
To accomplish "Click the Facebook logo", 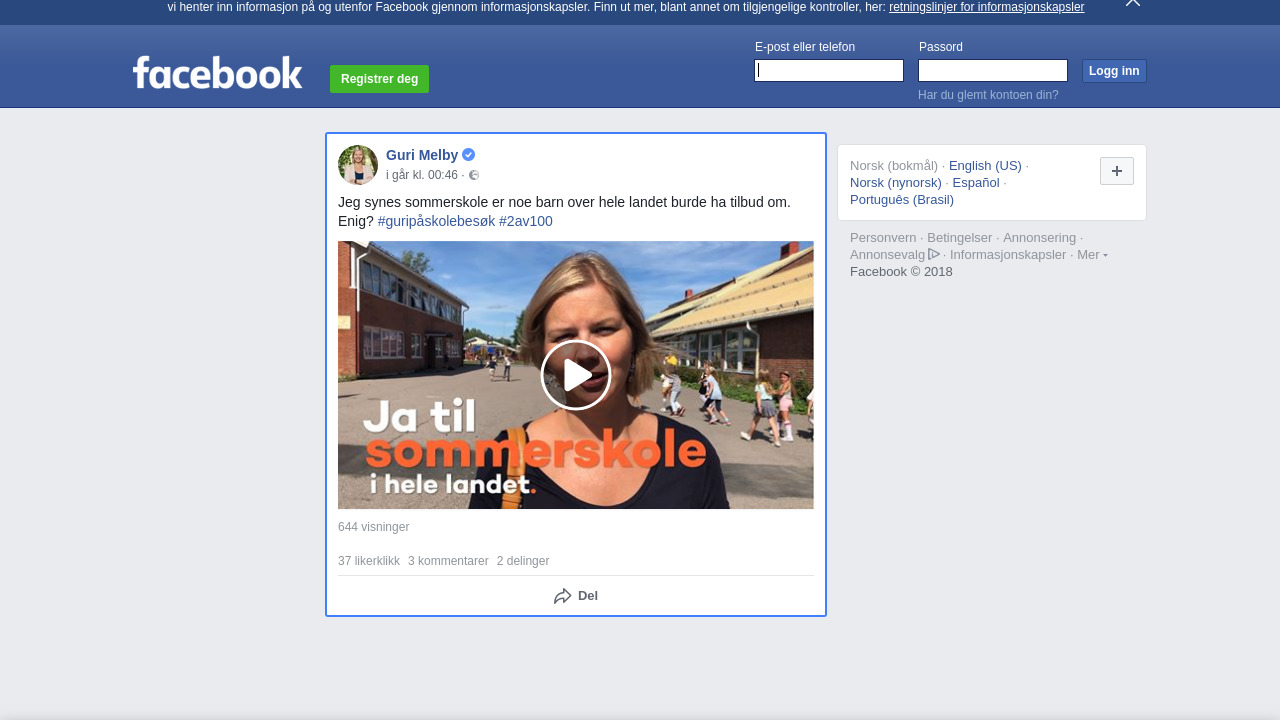I will coord(217,72).
